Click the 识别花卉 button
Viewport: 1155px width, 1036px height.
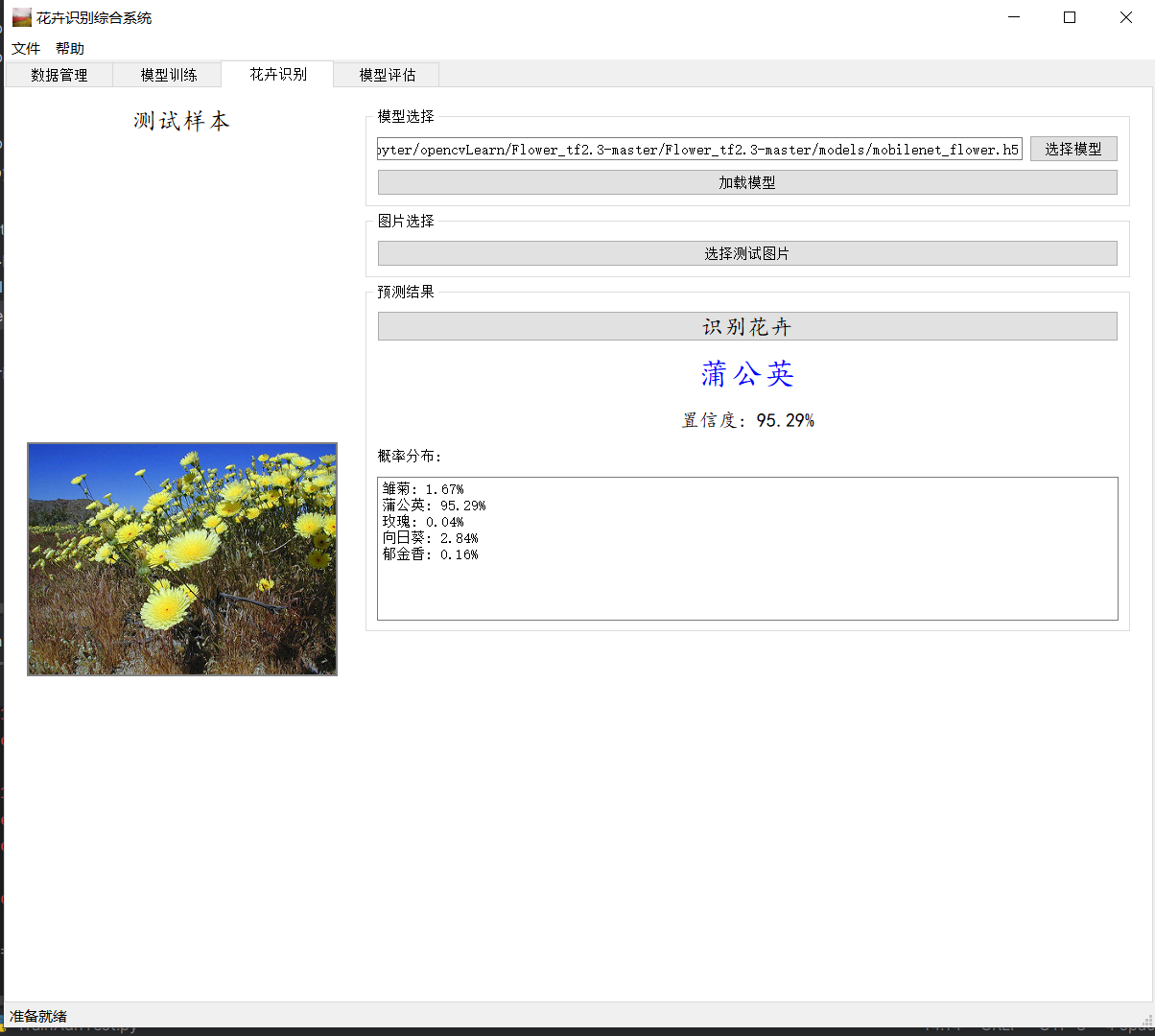(x=747, y=326)
